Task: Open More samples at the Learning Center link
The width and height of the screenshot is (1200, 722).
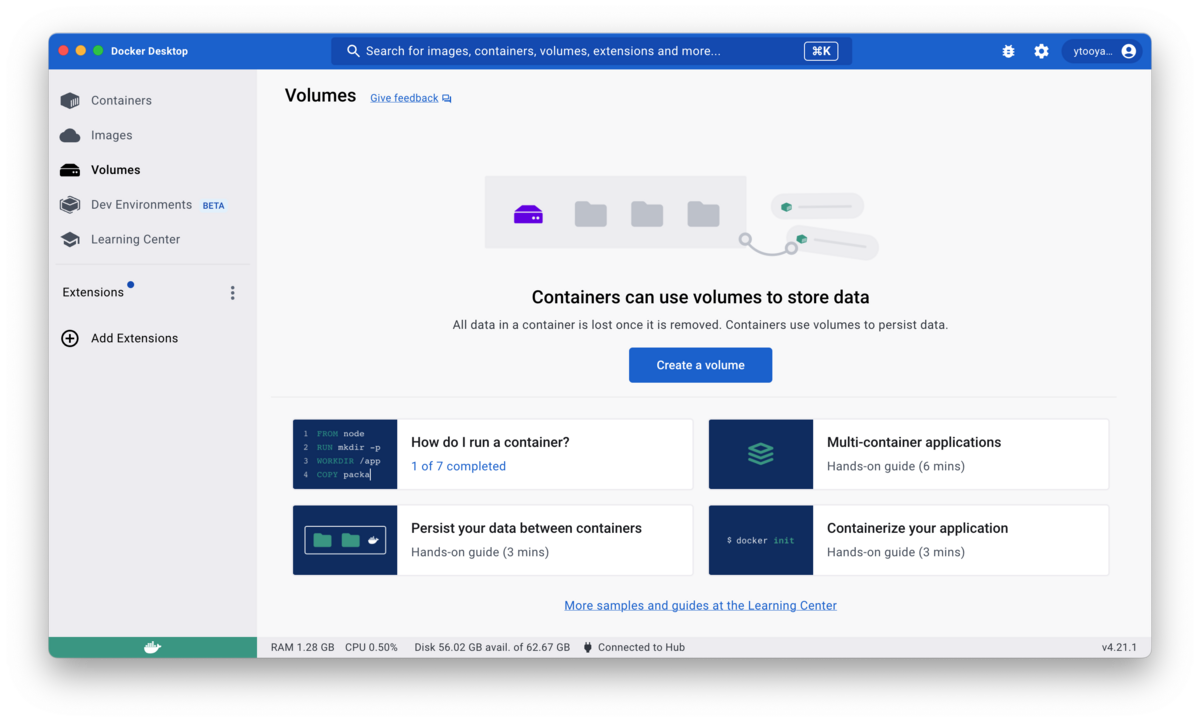Action: point(700,605)
